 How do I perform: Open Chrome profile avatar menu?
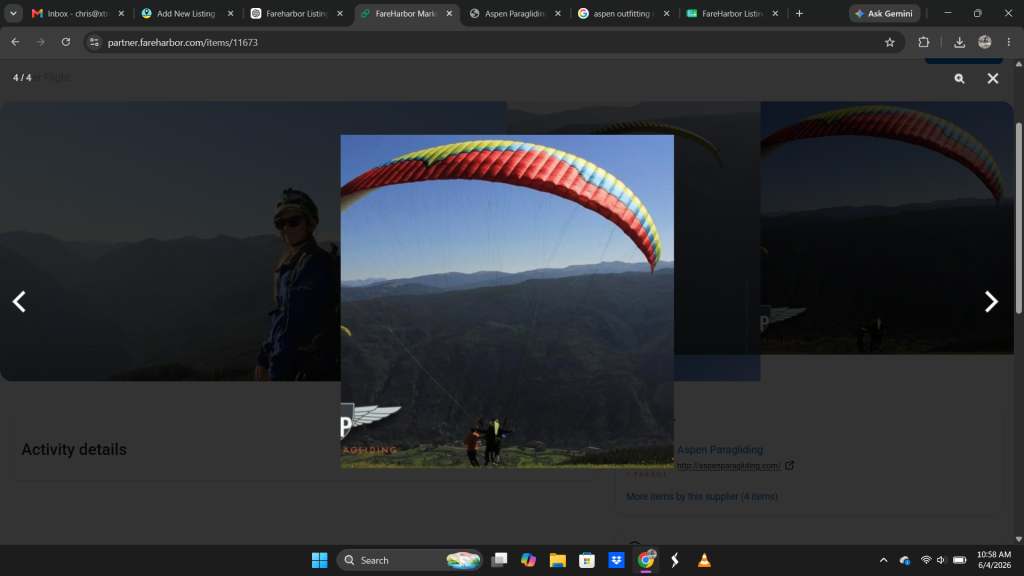coord(985,42)
